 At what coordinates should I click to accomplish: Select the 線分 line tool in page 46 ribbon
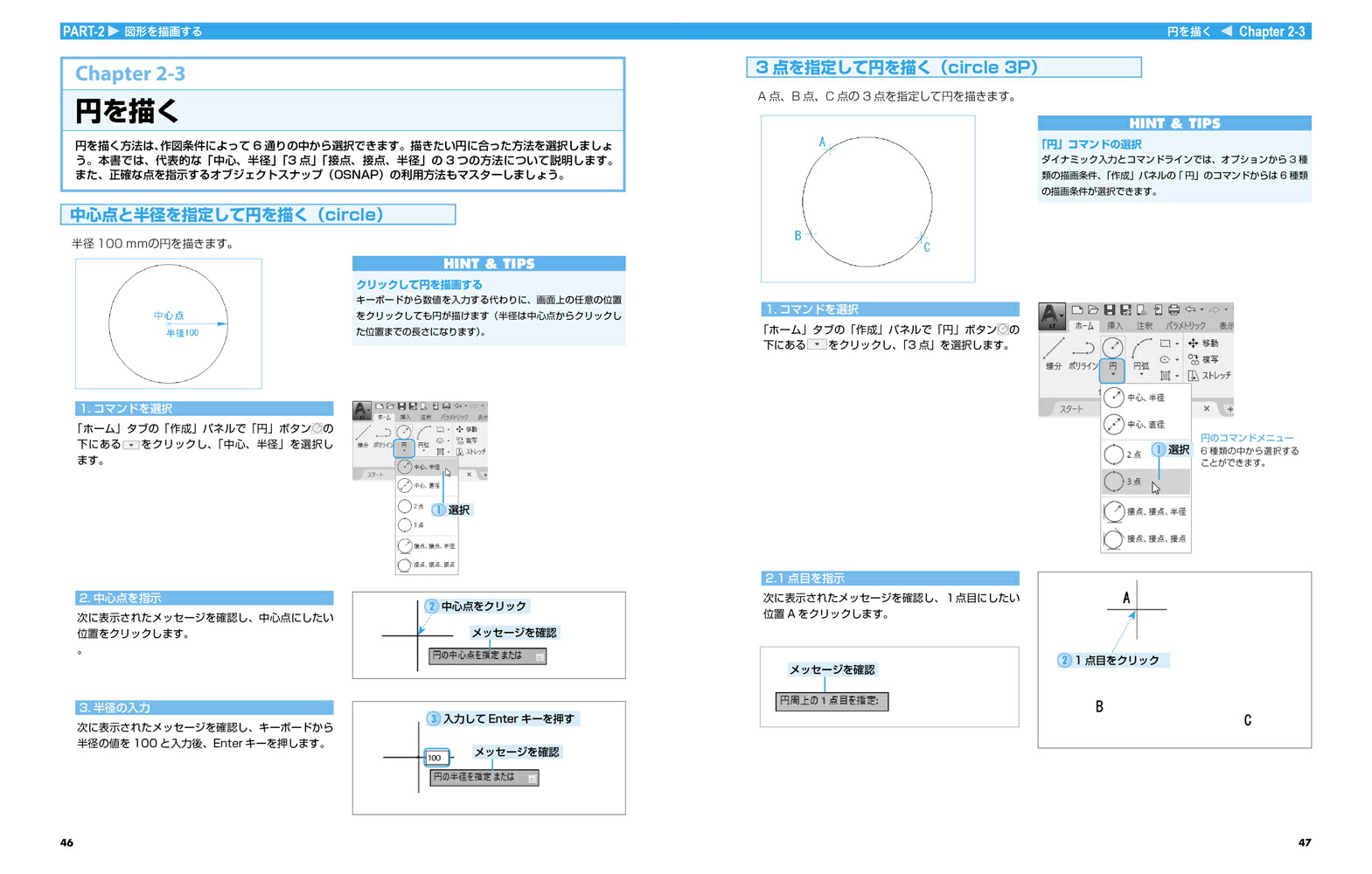pos(363,436)
